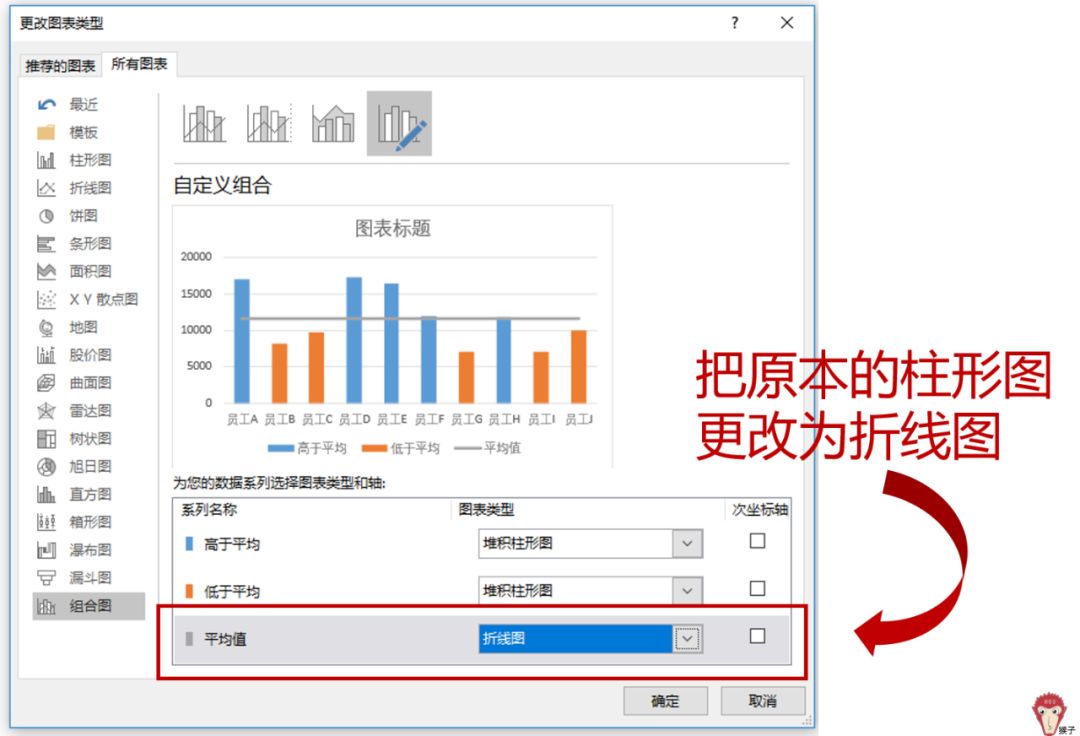Open the Templates (模板) folder icon
Screen dimensions: 1080x736
tap(46, 132)
